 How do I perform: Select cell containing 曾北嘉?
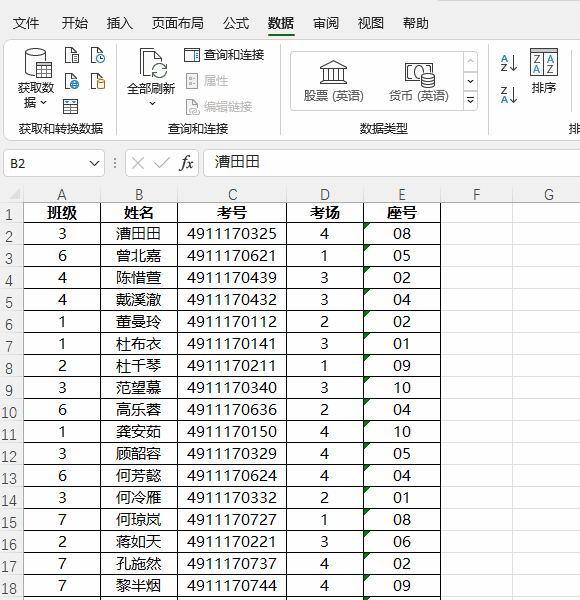click(x=139, y=256)
